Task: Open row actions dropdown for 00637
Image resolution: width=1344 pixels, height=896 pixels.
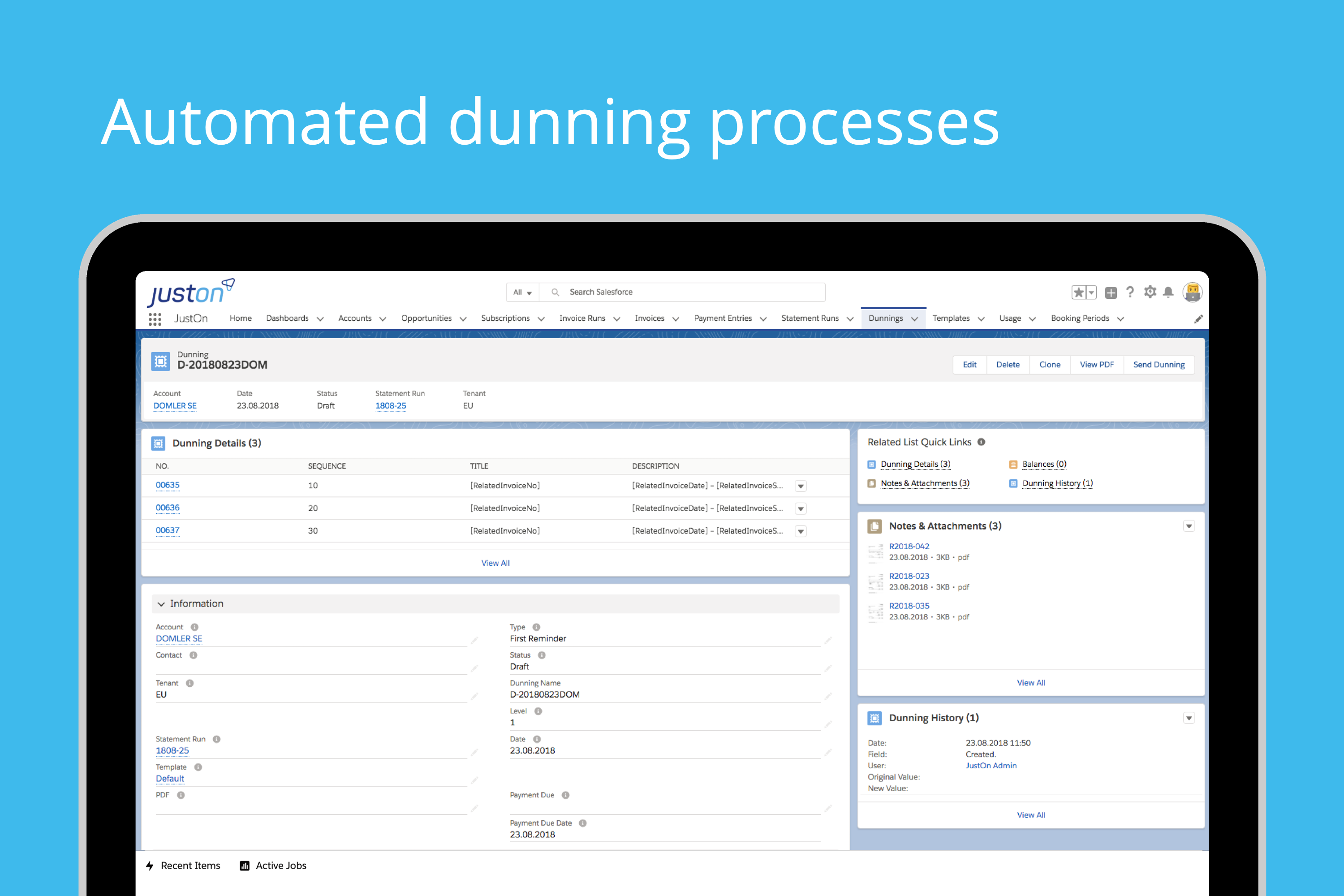Action: coord(801,531)
